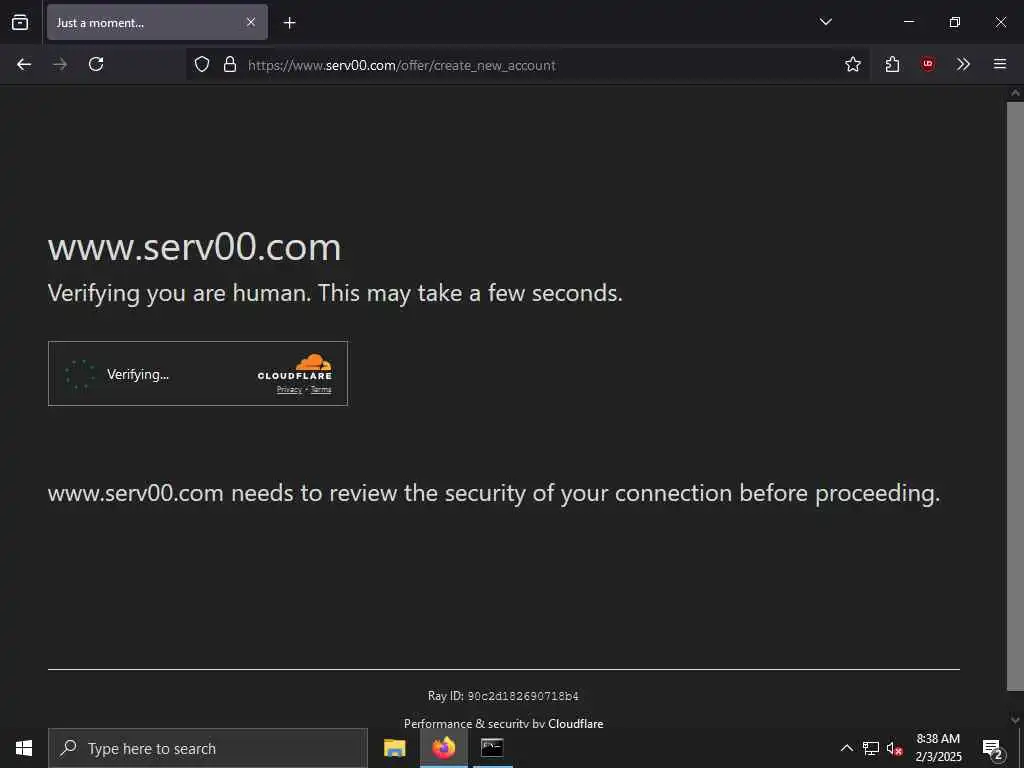The image size is (1024, 768).
Task: Click the site security padlock icon
Action: [x=230, y=64]
